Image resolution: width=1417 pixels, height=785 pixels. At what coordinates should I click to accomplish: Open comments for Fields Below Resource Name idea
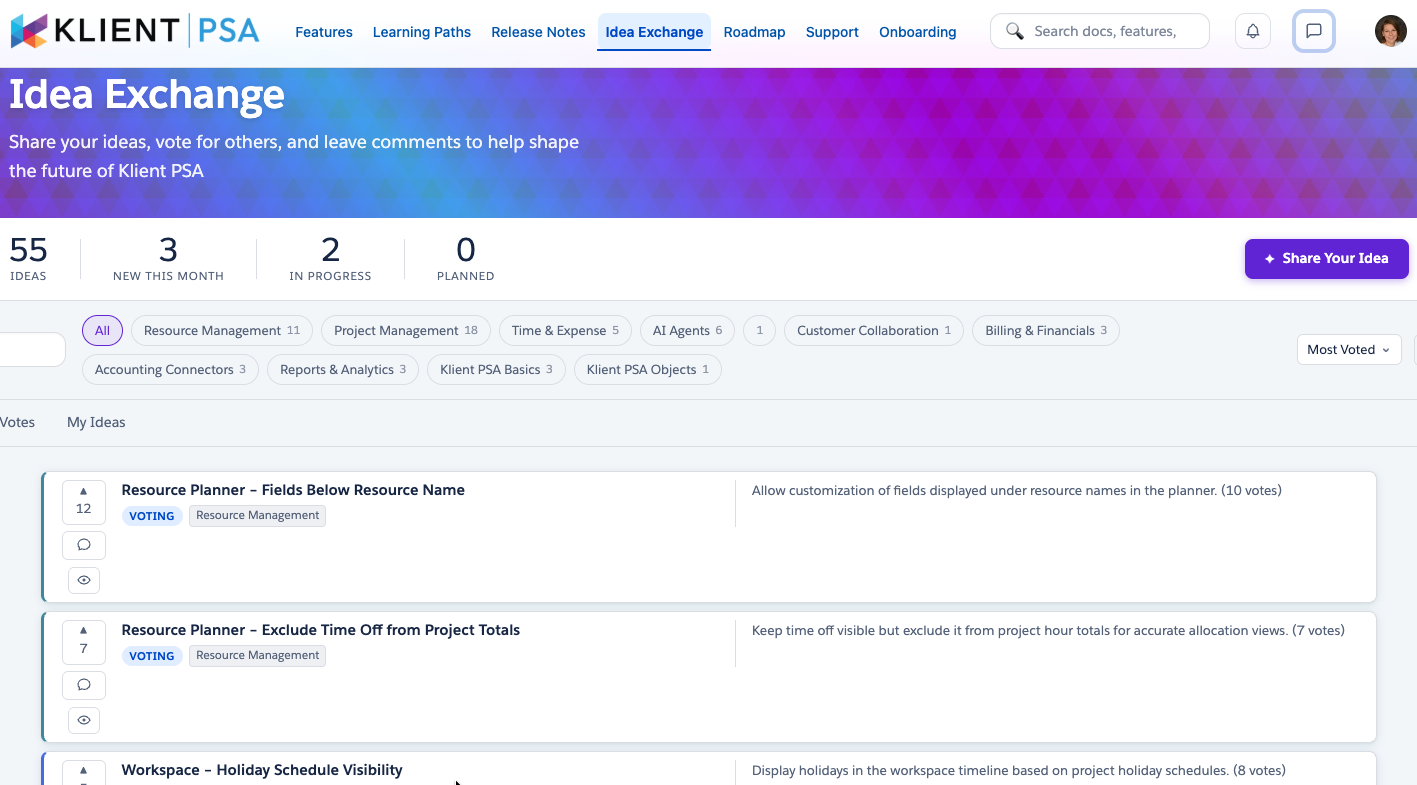[84, 545]
